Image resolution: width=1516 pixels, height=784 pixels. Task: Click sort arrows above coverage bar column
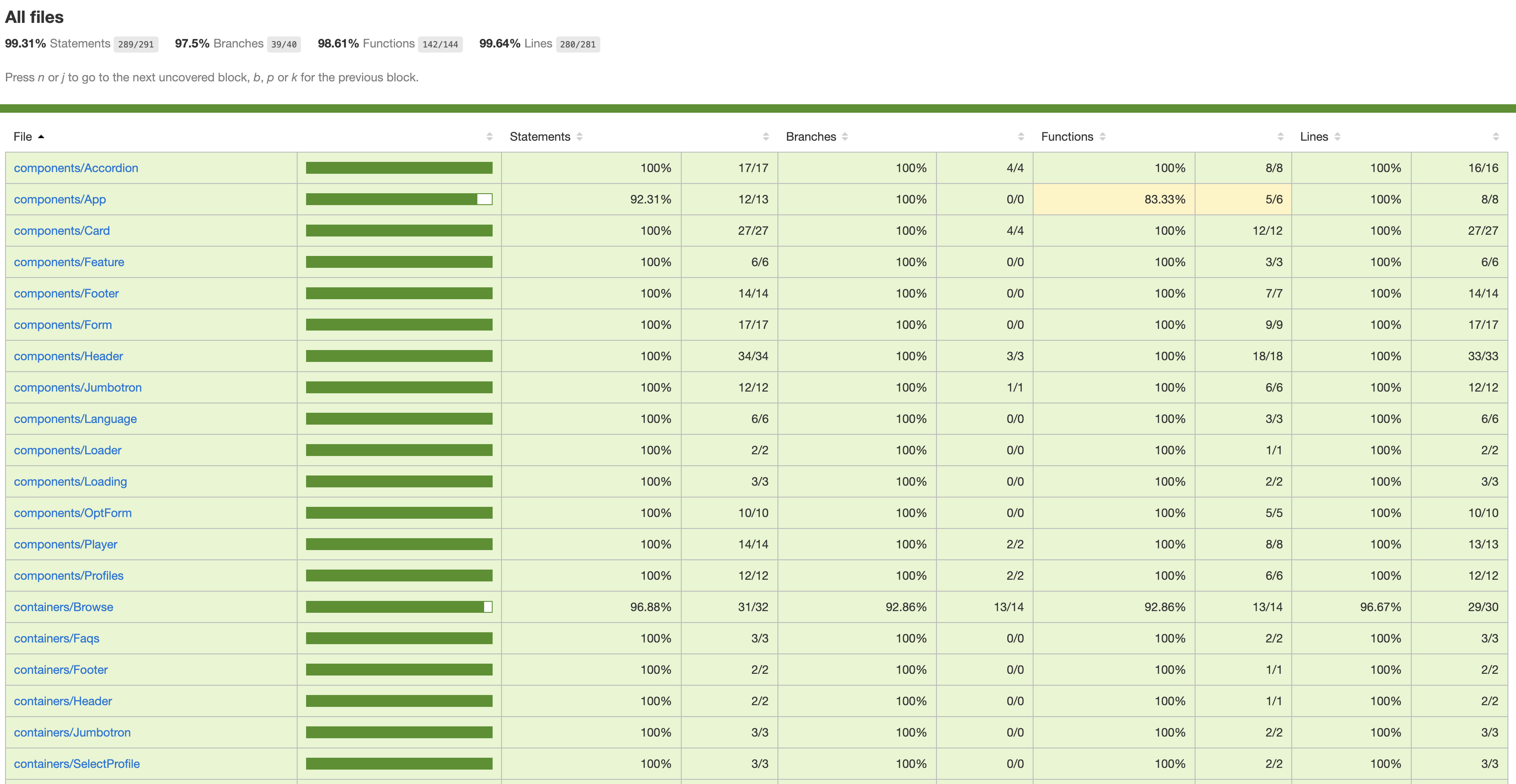tap(490, 137)
